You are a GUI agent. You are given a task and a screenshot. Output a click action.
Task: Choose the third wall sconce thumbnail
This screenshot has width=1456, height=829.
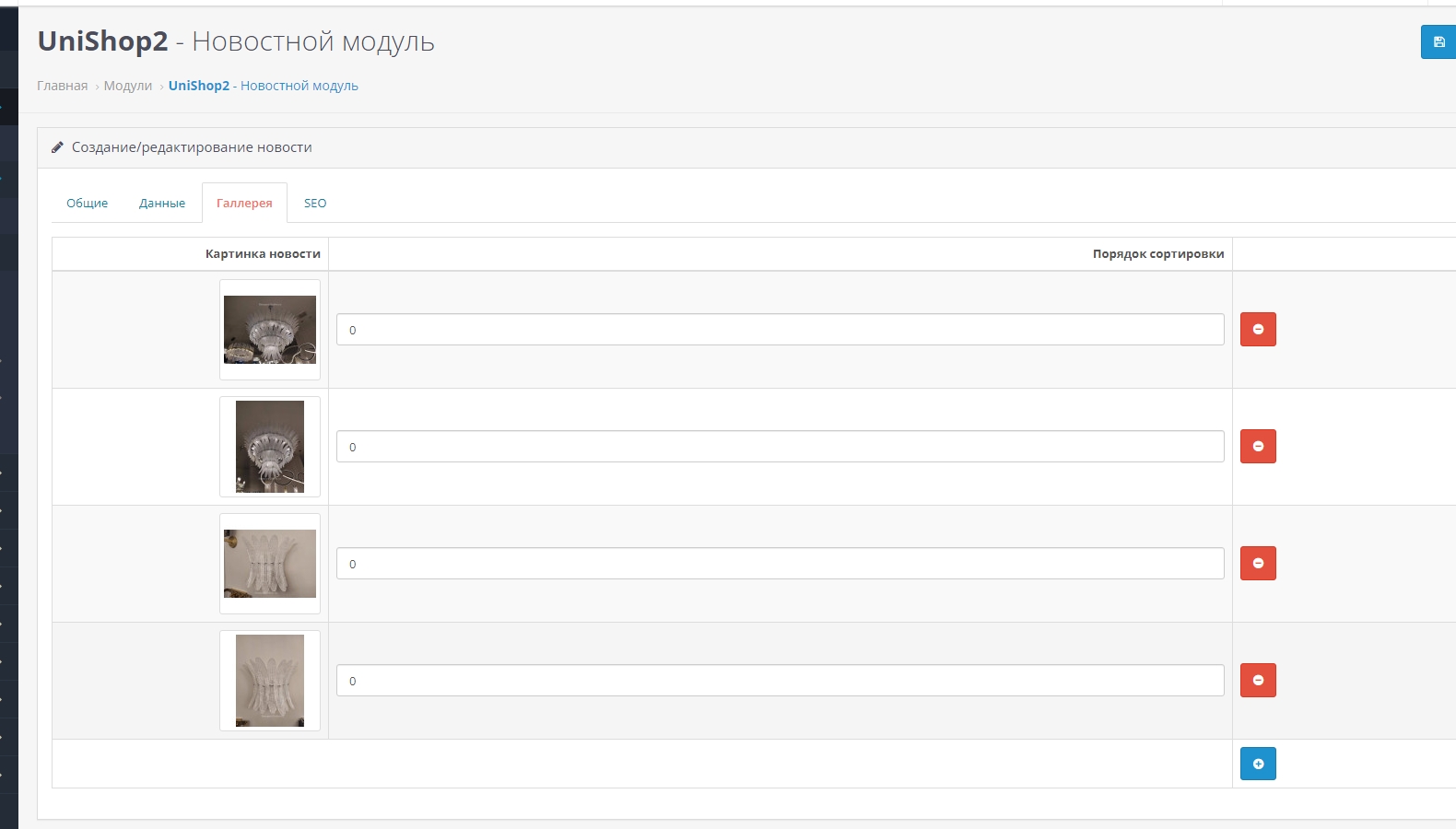[270, 564]
